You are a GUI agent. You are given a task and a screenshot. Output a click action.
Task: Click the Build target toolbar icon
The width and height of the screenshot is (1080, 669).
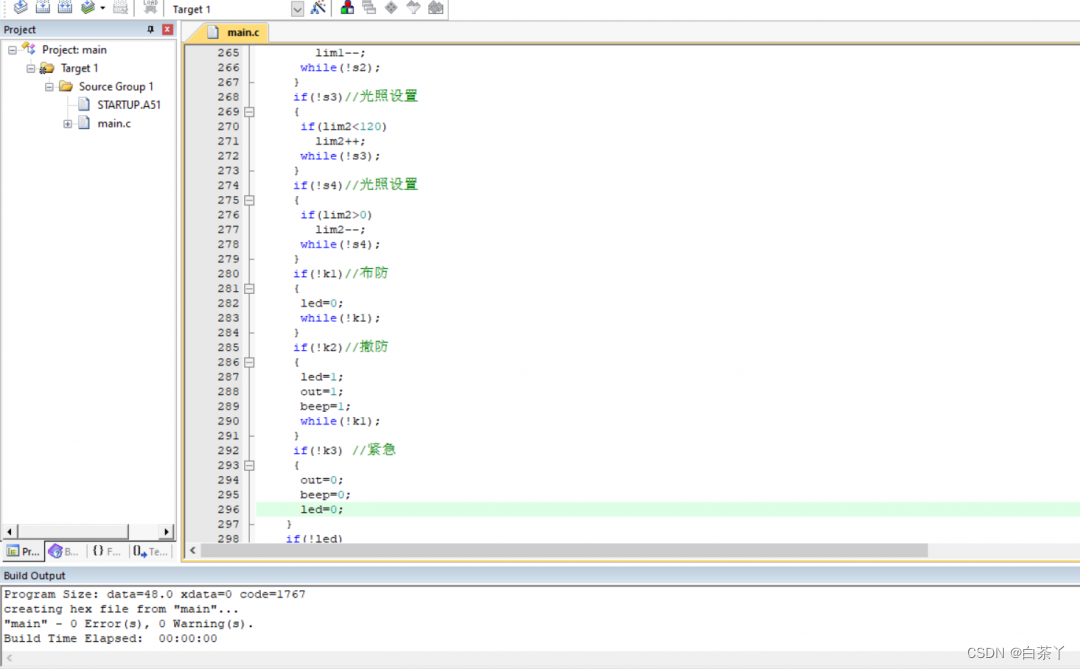[x=43, y=8]
